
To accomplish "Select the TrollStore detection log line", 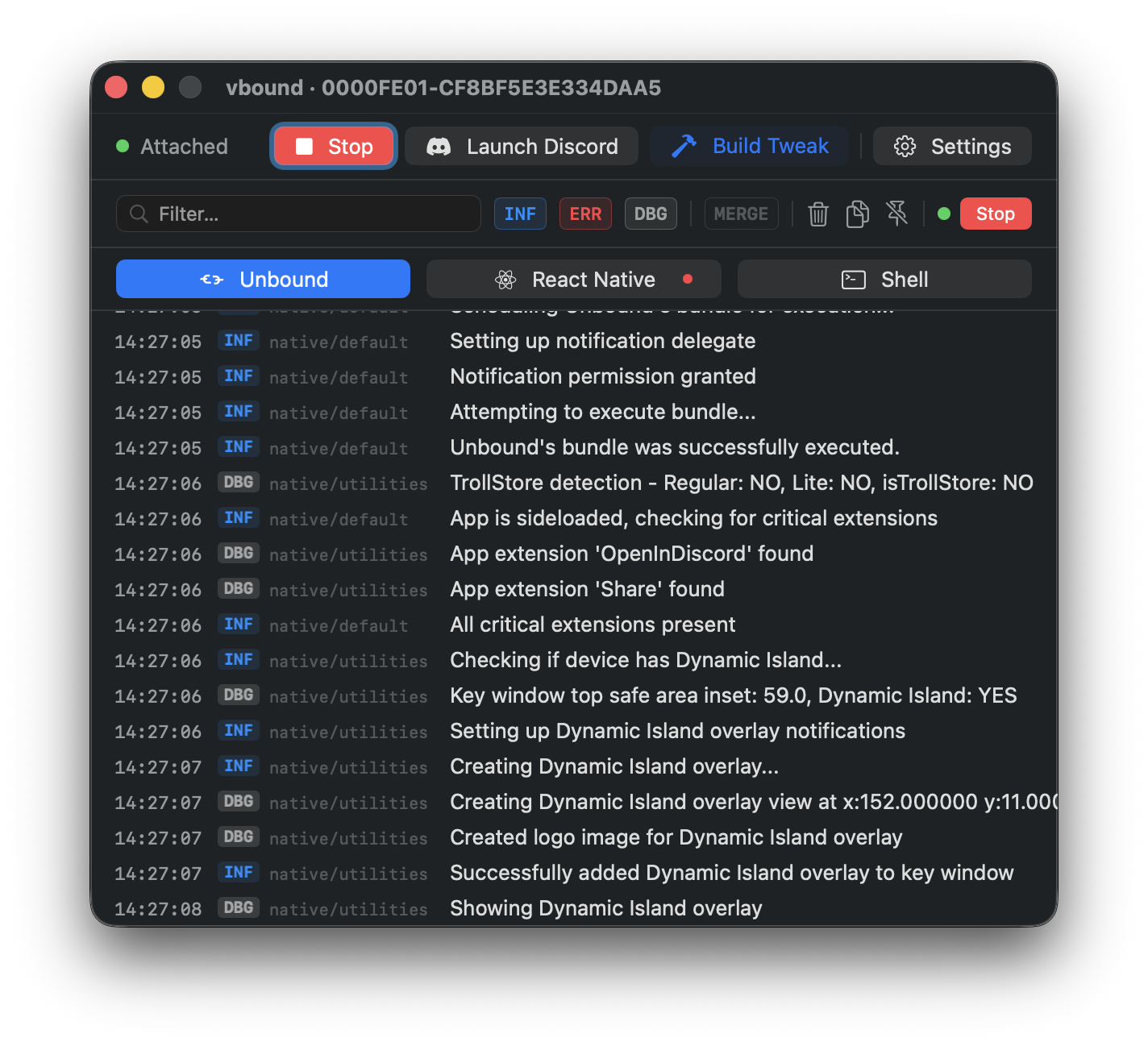I will click(x=574, y=483).
